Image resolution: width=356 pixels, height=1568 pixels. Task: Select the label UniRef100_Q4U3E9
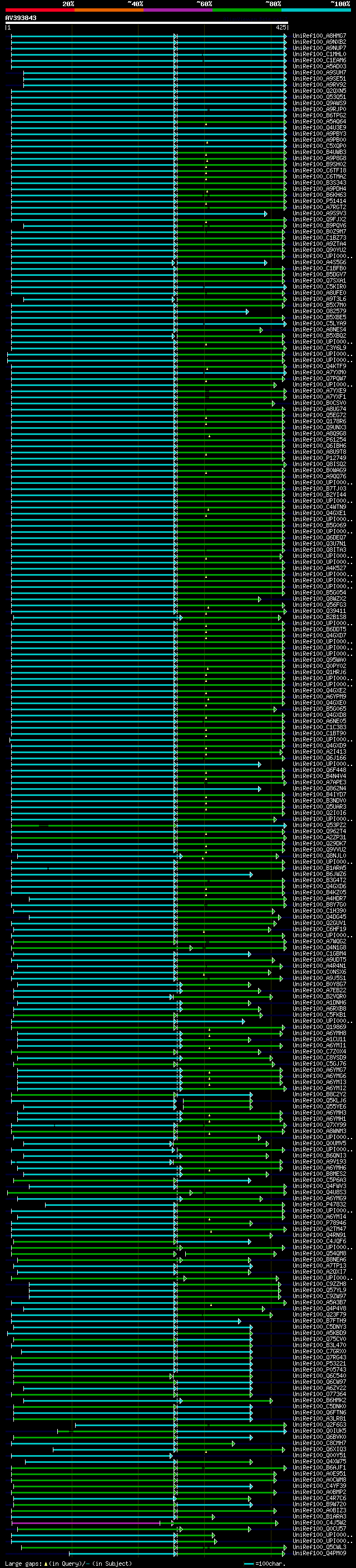click(319, 128)
